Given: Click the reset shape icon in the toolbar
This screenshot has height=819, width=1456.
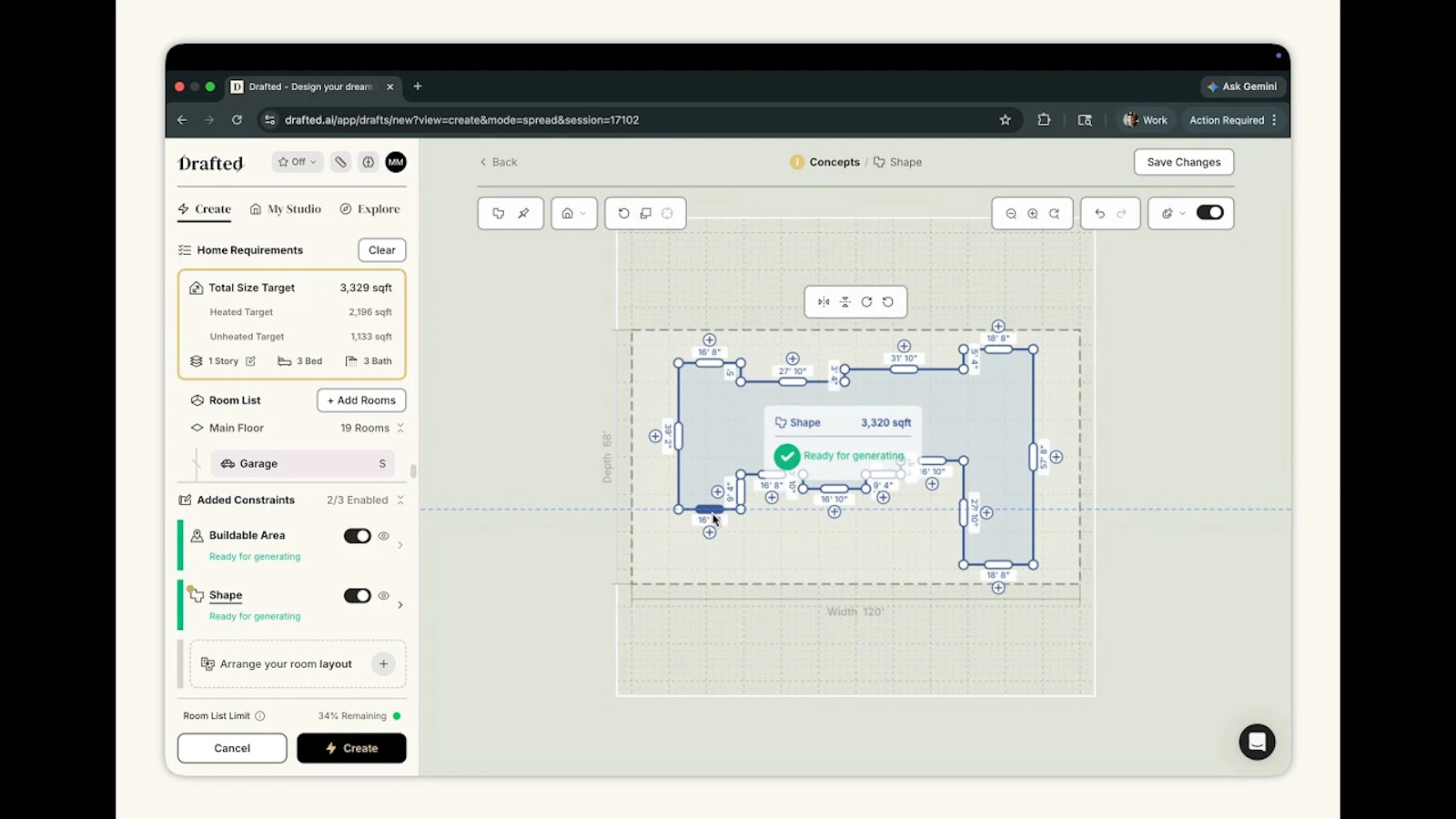Looking at the screenshot, I should (623, 213).
